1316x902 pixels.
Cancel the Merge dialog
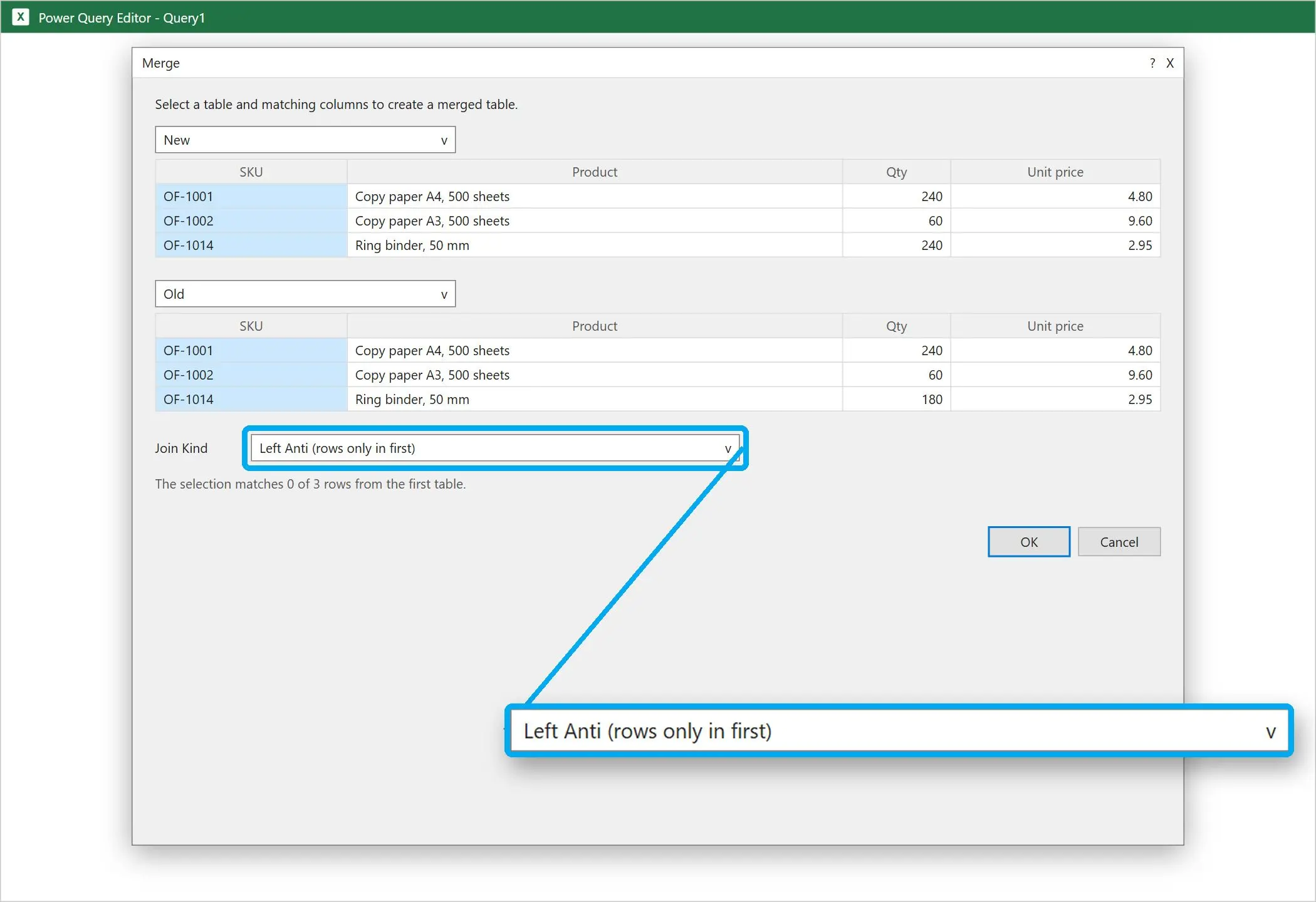pos(1119,542)
